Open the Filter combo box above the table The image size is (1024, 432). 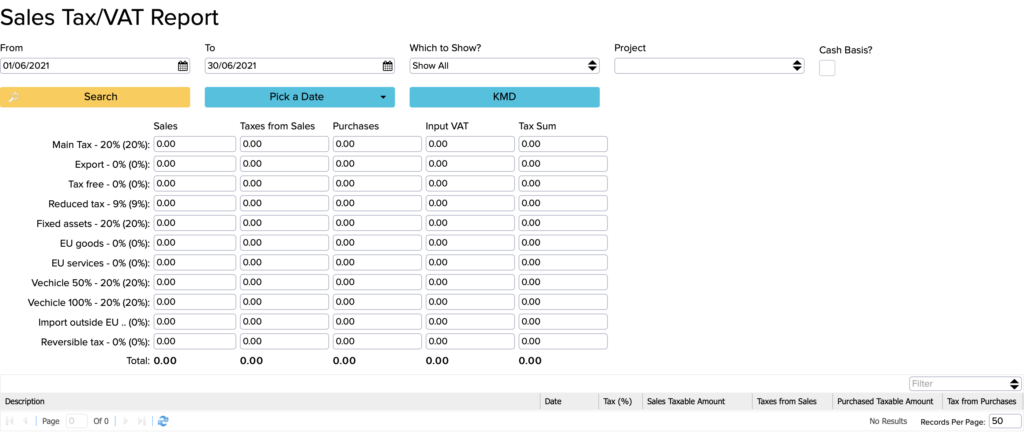pyautogui.click(x=965, y=384)
